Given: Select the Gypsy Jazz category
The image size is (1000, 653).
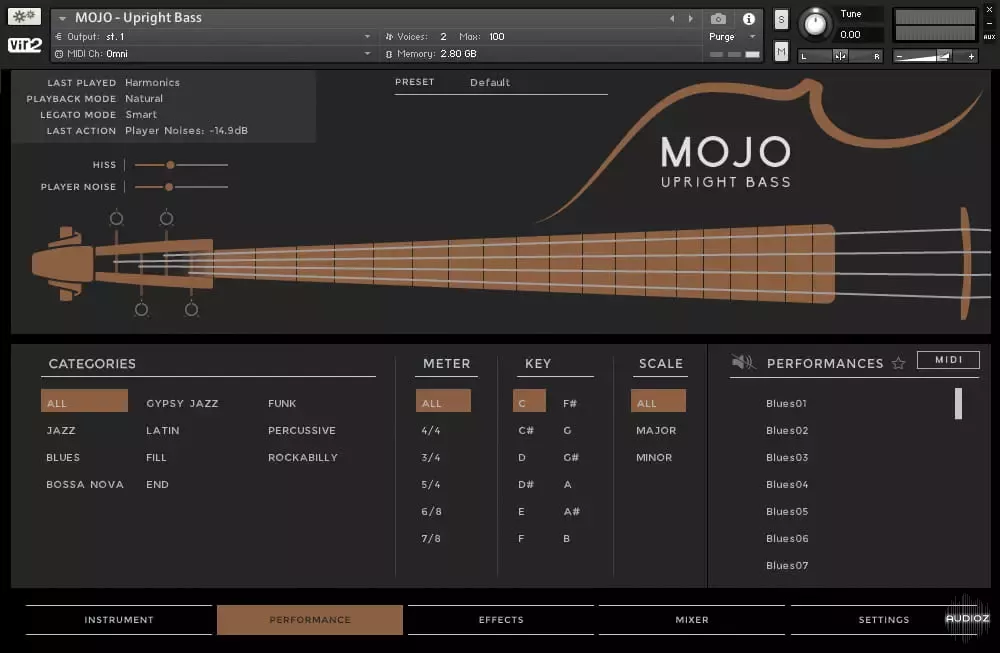Looking at the screenshot, I should pyautogui.click(x=182, y=404).
